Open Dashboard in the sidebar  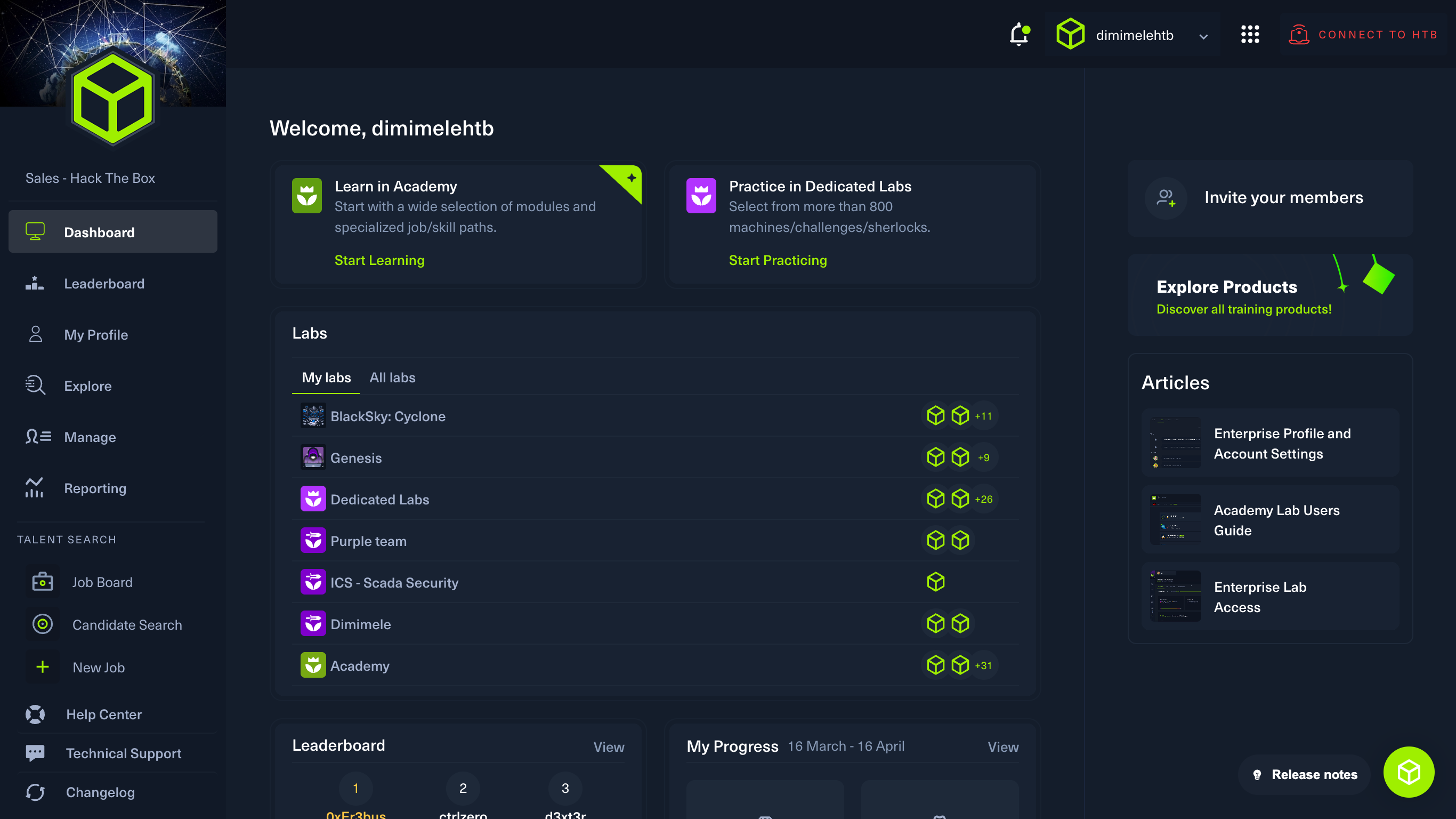click(113, 232)
